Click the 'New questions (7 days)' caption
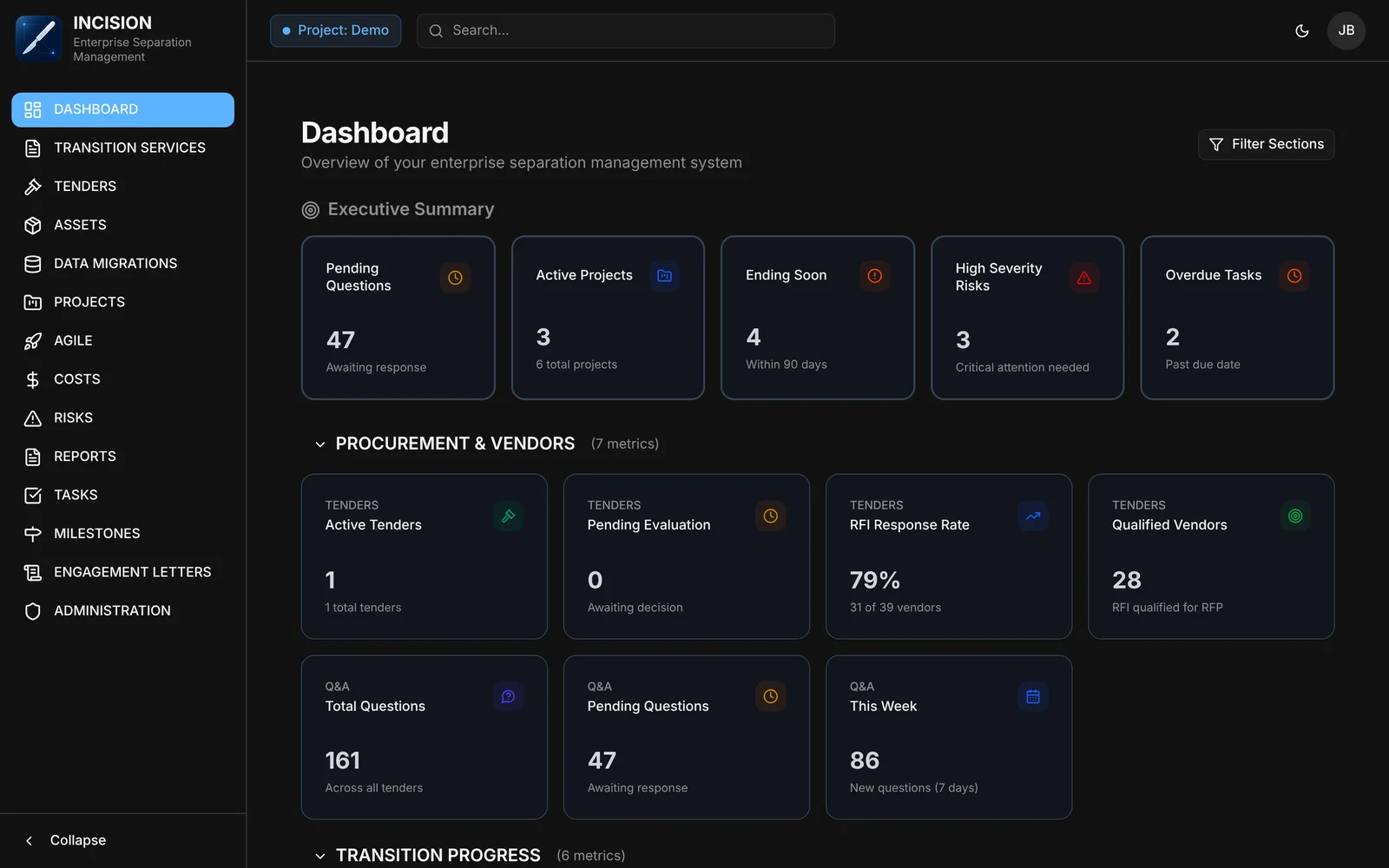 (913, 788)
